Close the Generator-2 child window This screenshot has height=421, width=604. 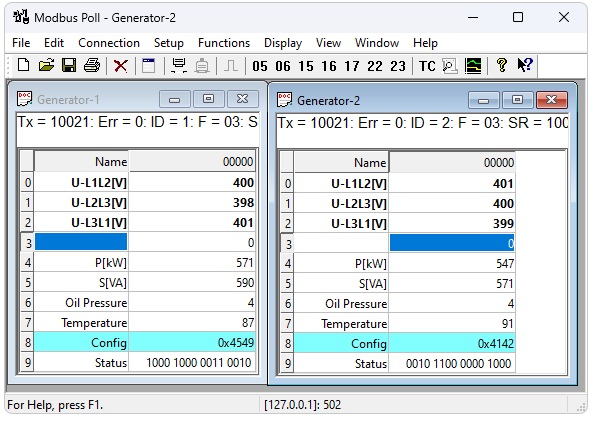pos(552,100)
